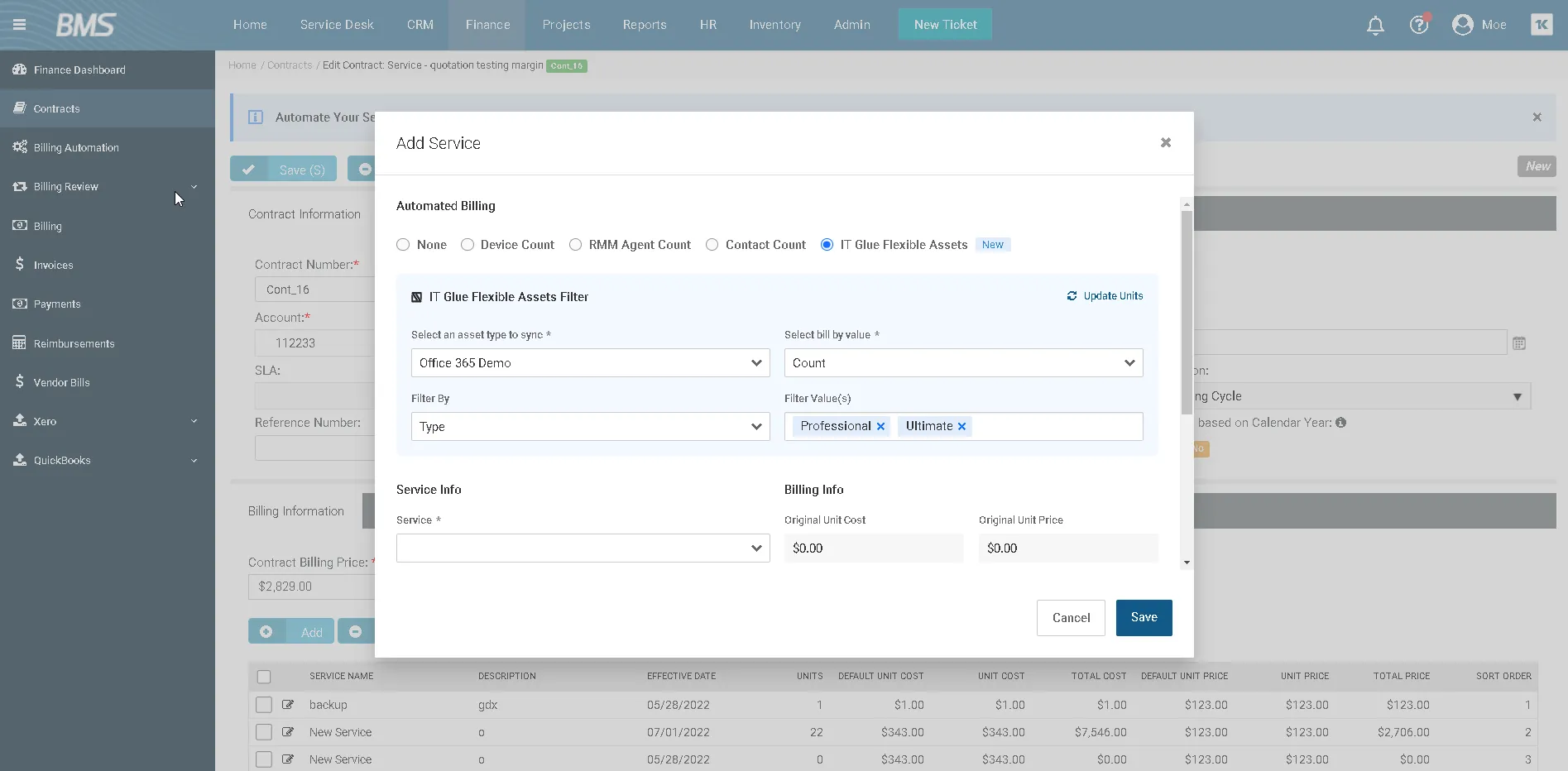1568x771 pixels.
Task: Click edit icon for backup service row
Action: [288, 705]
